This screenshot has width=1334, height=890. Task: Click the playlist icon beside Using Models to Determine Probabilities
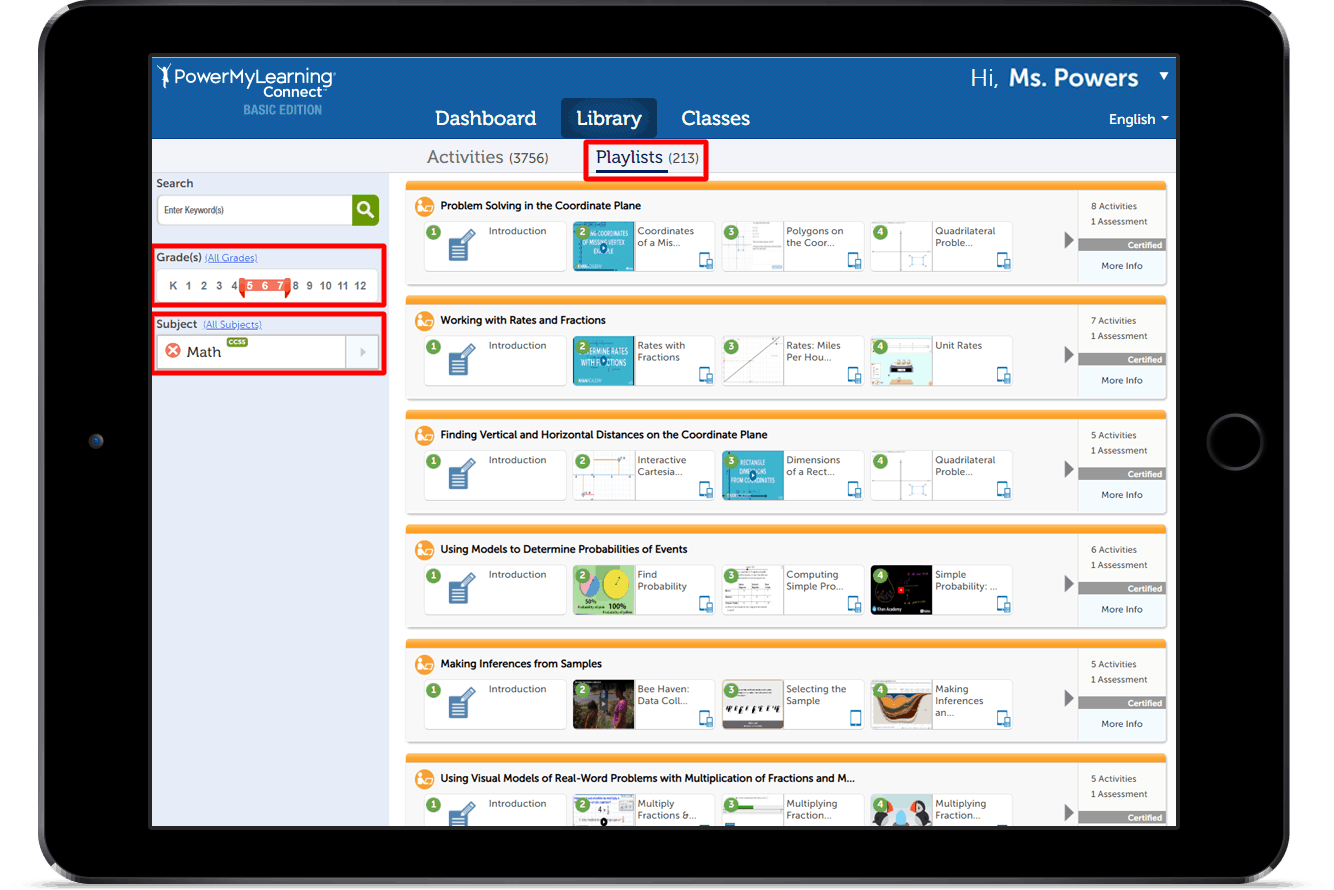coord(424,550)
